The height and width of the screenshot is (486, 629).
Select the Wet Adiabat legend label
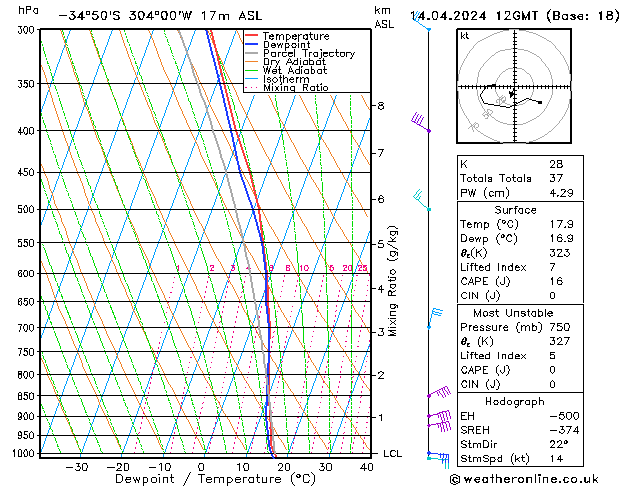coord(295,71)
